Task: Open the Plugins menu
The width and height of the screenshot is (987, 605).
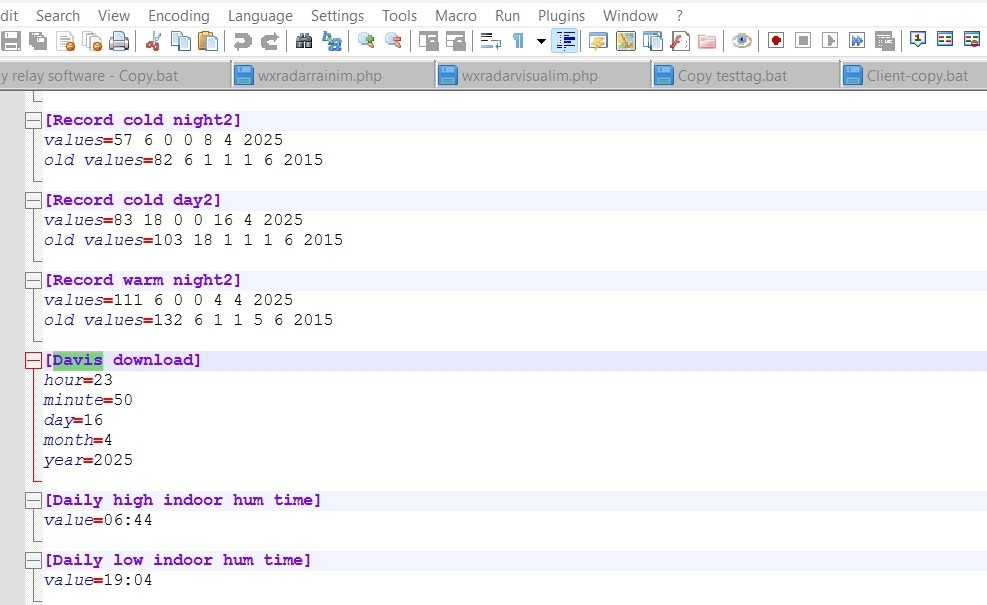Action: [x=561, y=16]
